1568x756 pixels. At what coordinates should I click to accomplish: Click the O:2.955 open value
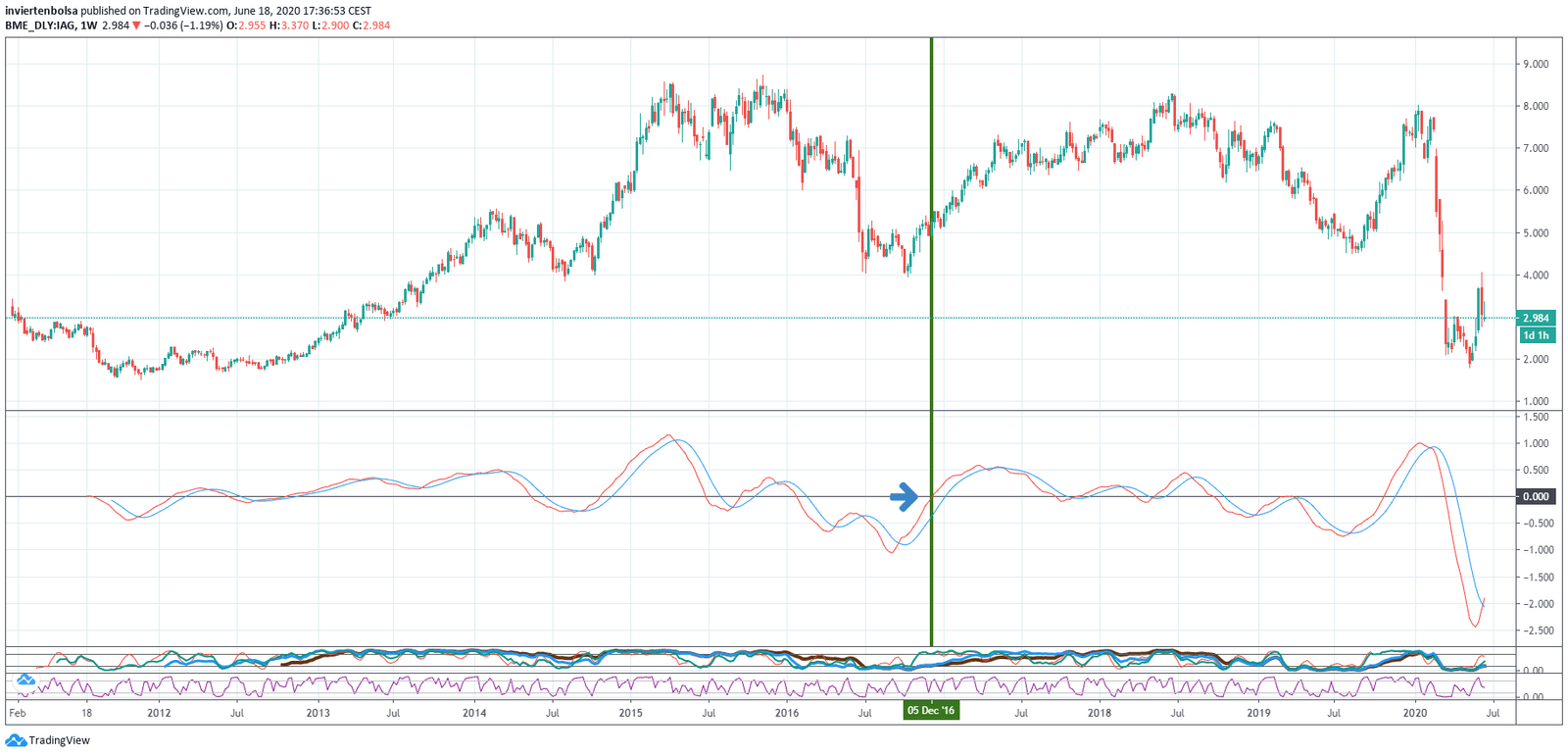tap(246, 25)
